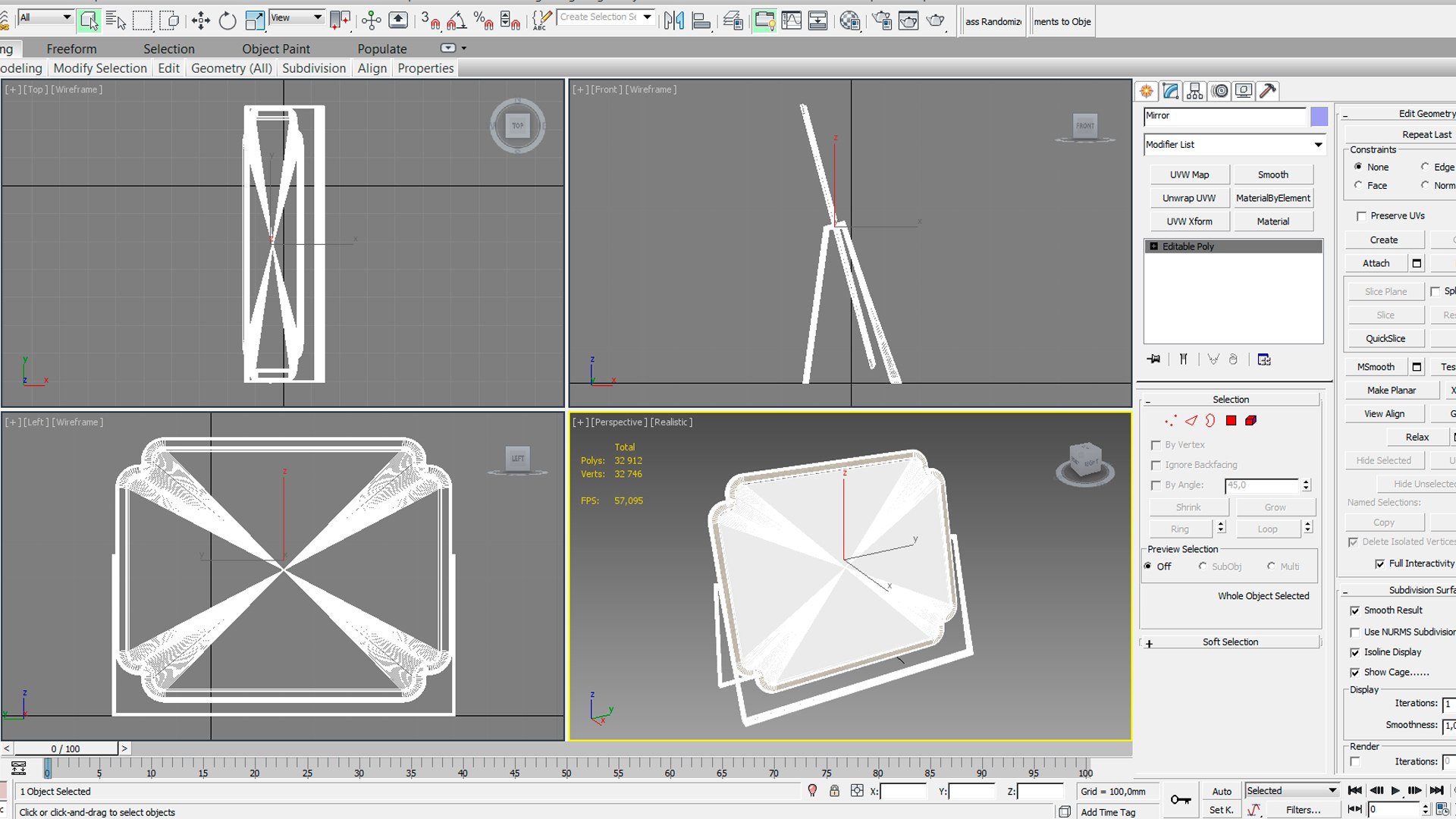Expand the Soft Selection rollout
This screenshot has height=819, width=1456.
click(1230, 642)
